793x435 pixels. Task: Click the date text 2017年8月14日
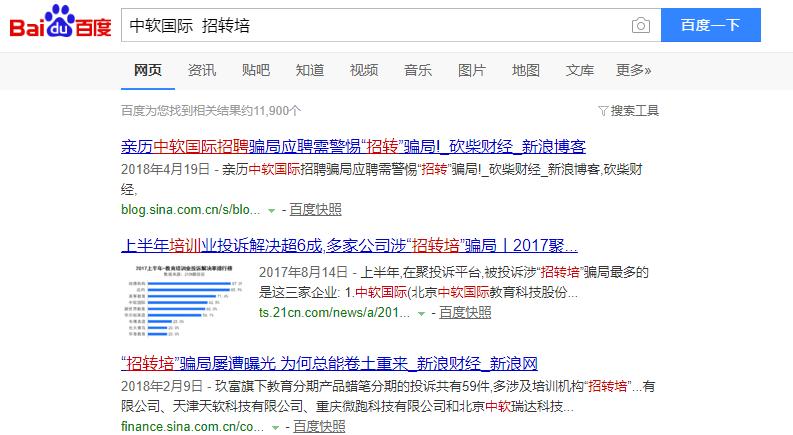(x=303, y=272)
